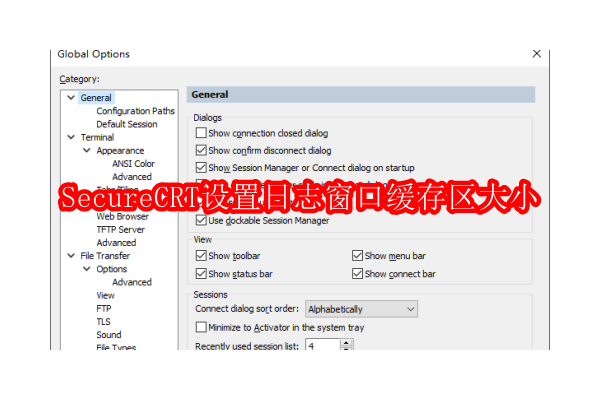Toggle Show Session Manager on startup
Image resolution: width=600 pixels, height=400 pixels.
(x=201, y=167)
